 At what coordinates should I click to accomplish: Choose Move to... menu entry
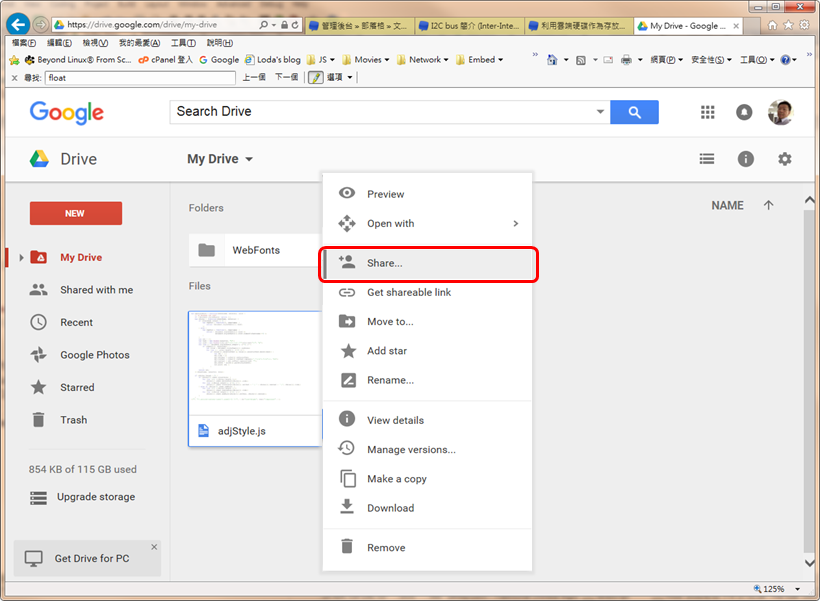(427, 322)
